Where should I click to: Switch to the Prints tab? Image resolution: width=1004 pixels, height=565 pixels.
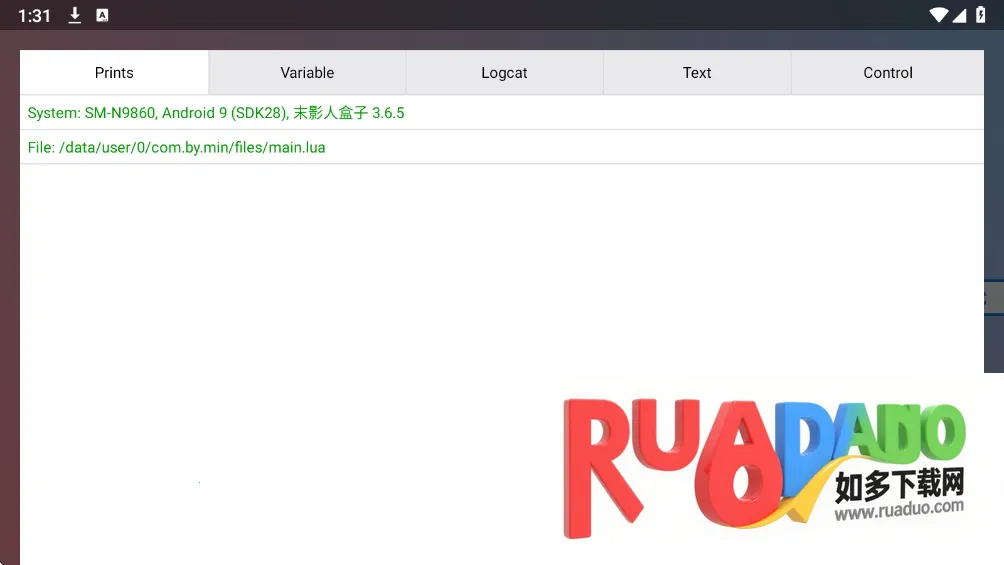(114, 73)
